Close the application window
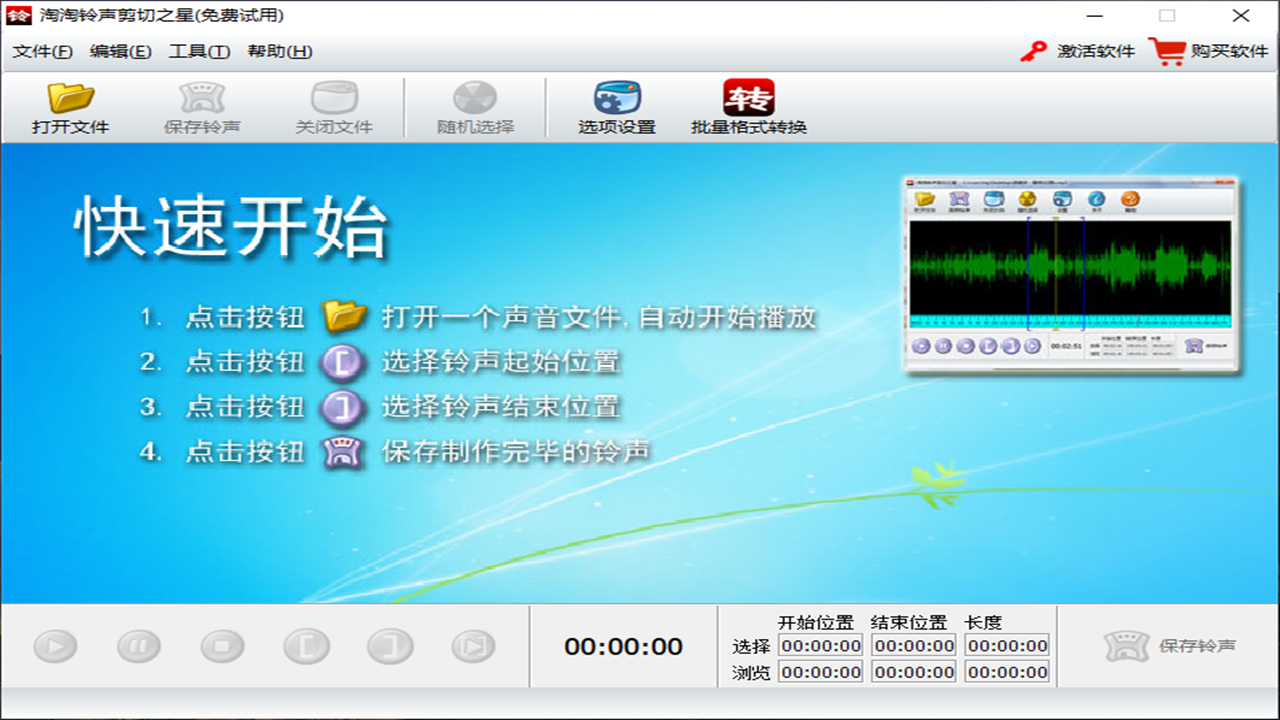The image size is (1280, 720). pos(1241,16)
